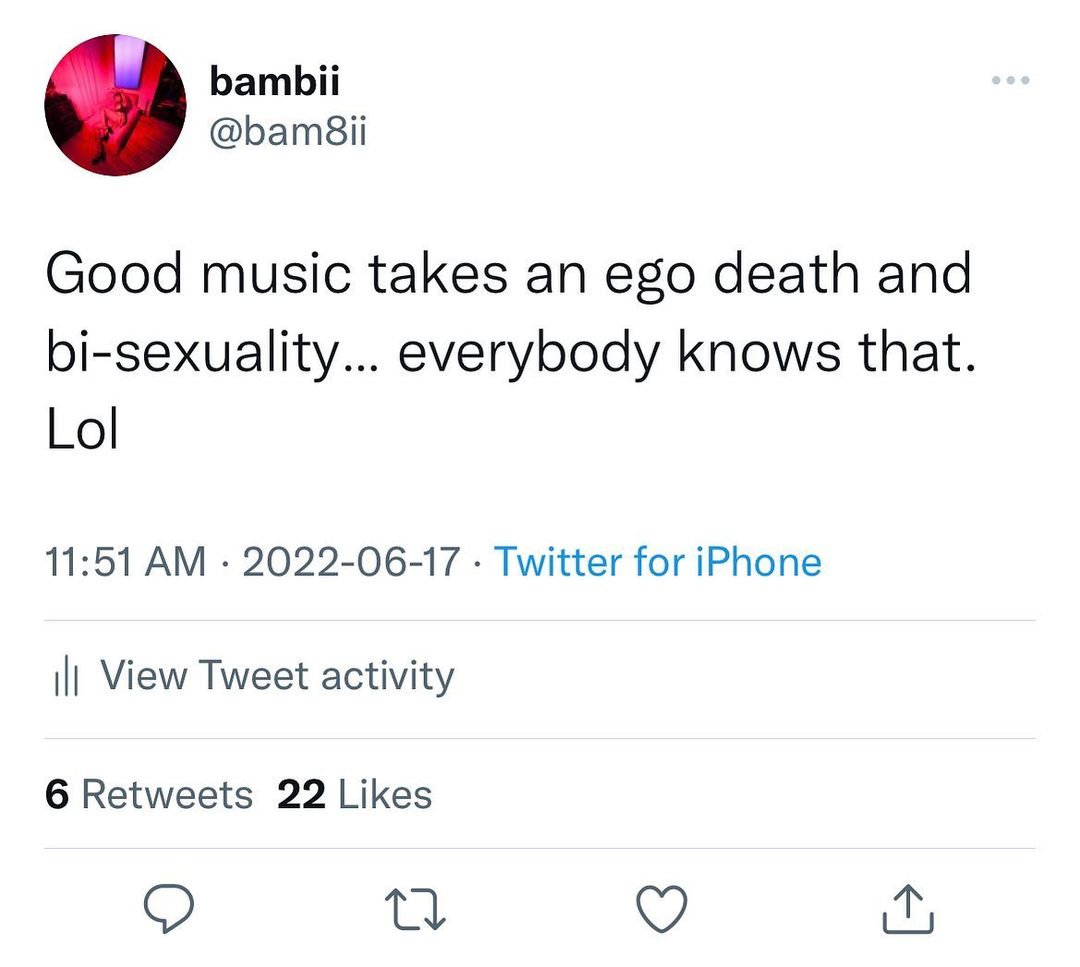Click the display name bambii
Screen dimensions: 1080x967
pyautogui.click(x=275, y=82)
